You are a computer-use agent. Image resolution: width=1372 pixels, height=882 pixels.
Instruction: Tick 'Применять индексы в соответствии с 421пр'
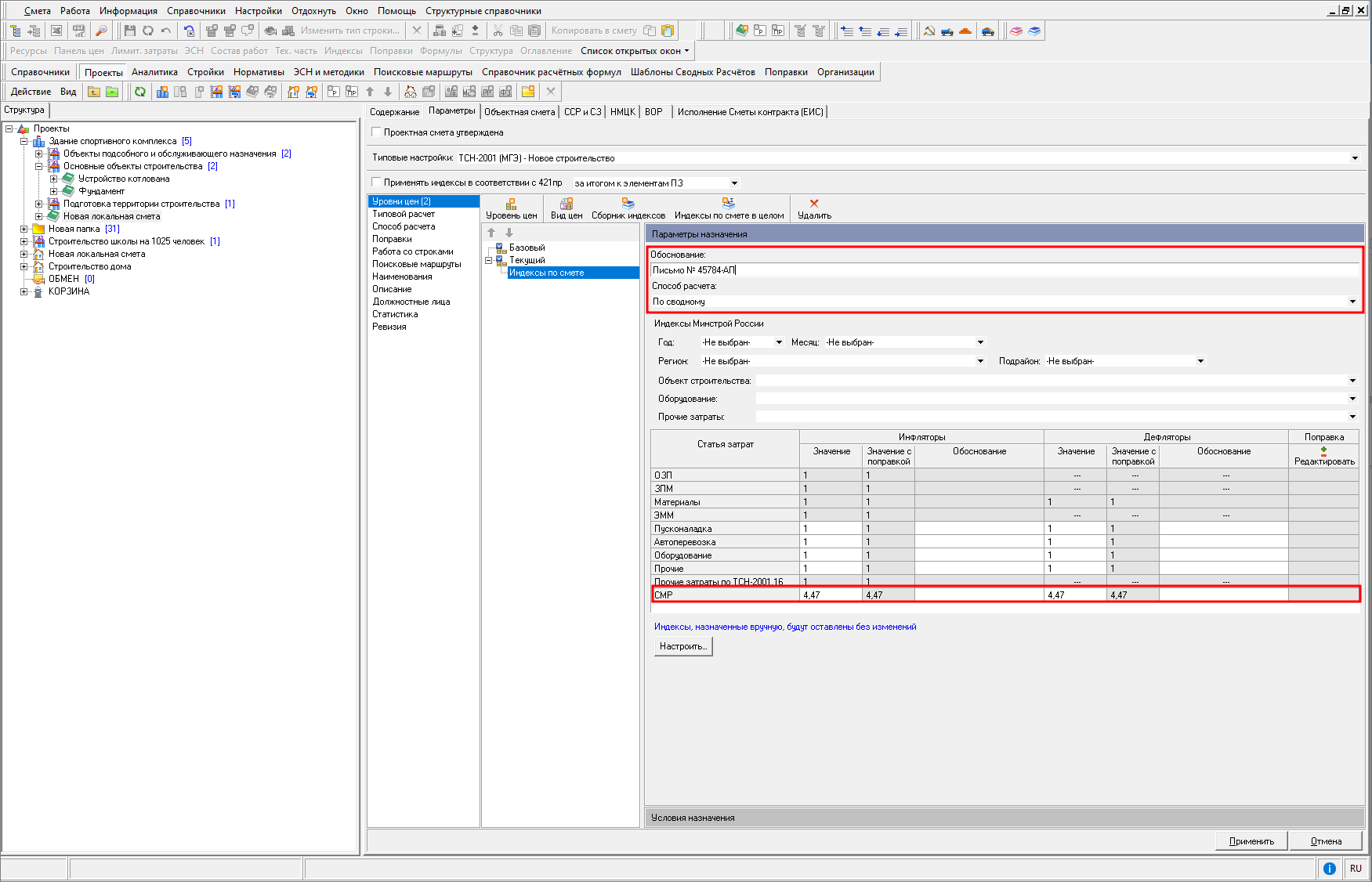coord(377,183)
